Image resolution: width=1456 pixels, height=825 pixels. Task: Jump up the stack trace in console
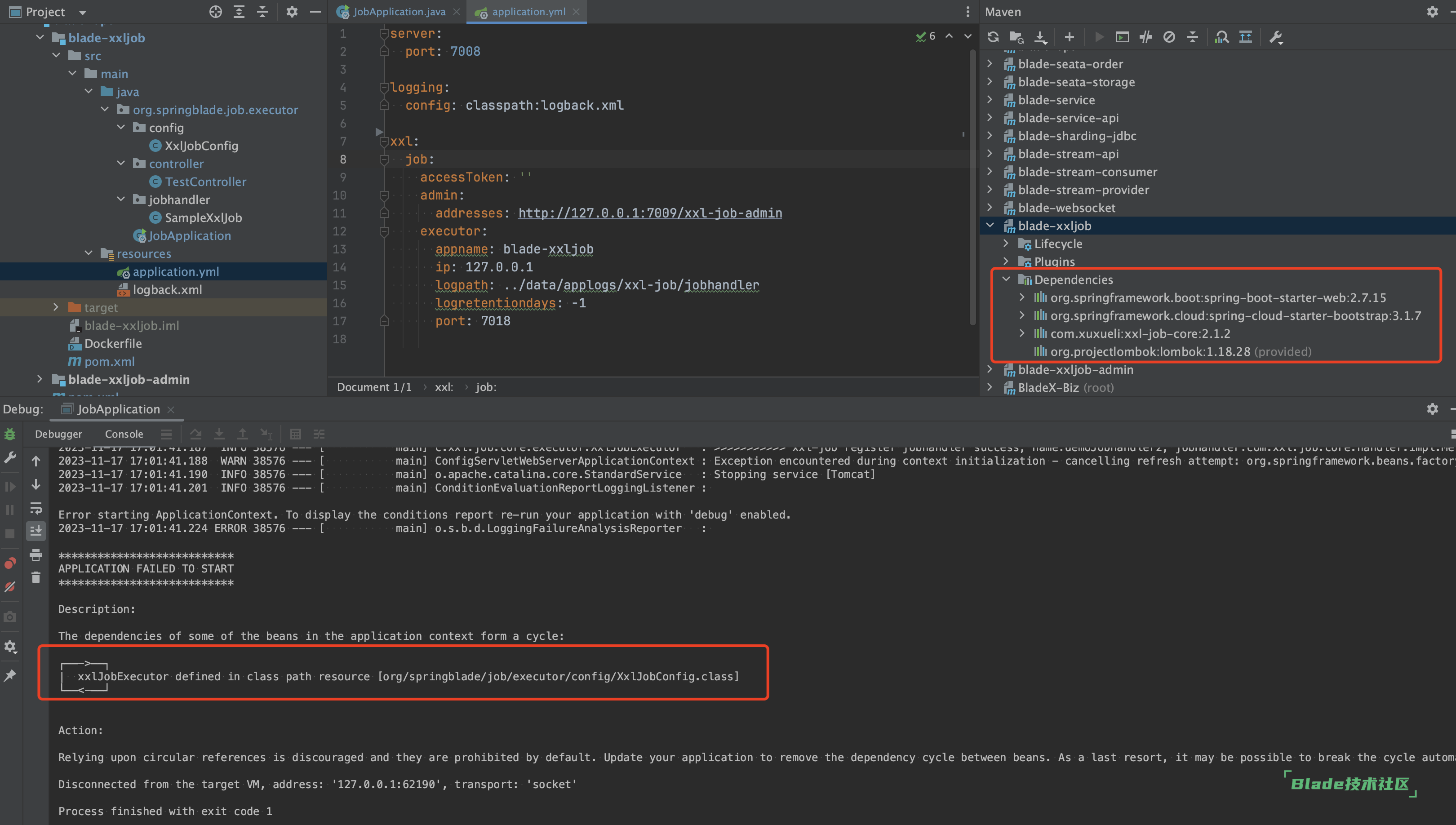click(36, 461)
